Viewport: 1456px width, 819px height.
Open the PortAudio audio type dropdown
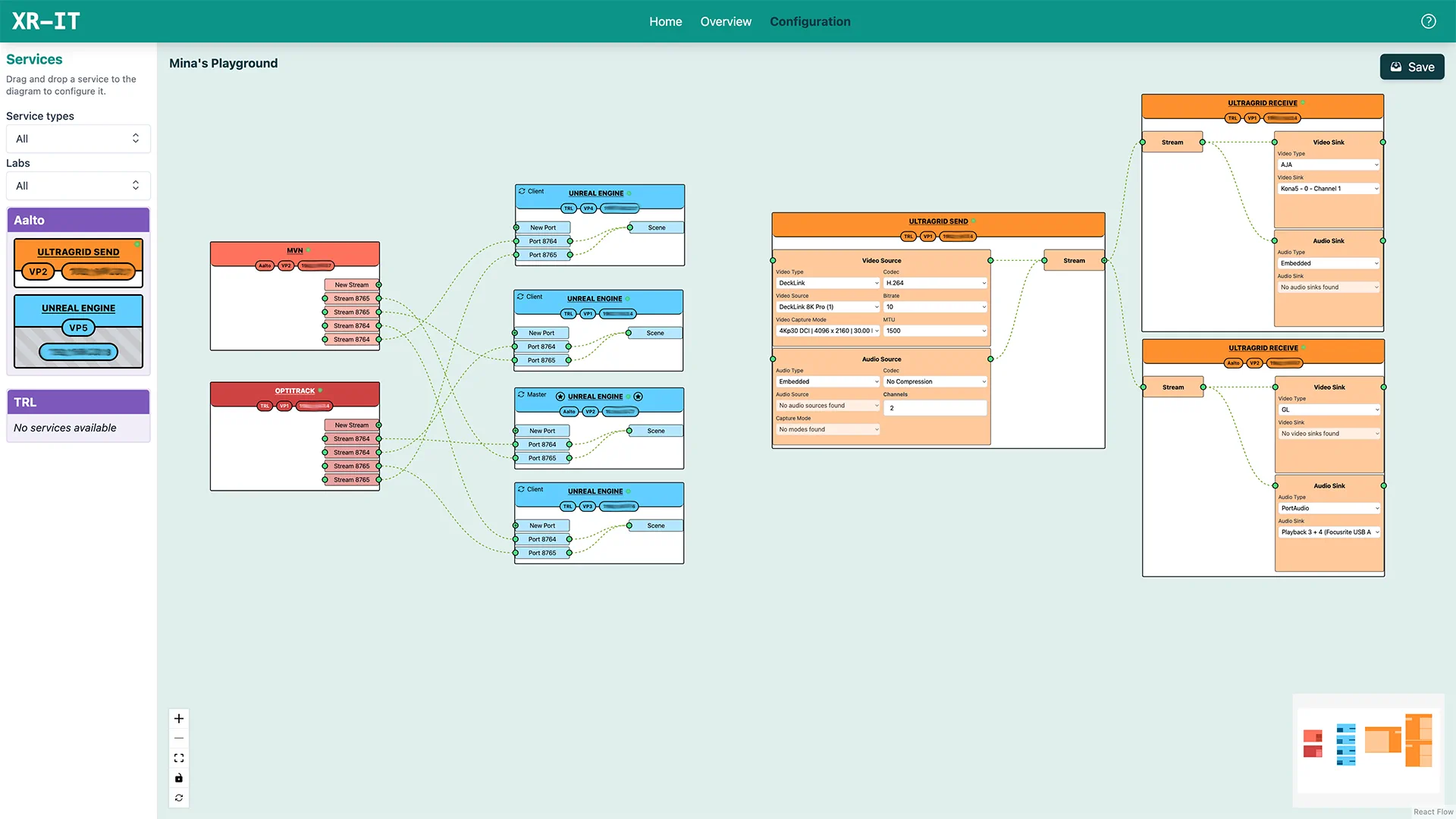[1329, 508]
